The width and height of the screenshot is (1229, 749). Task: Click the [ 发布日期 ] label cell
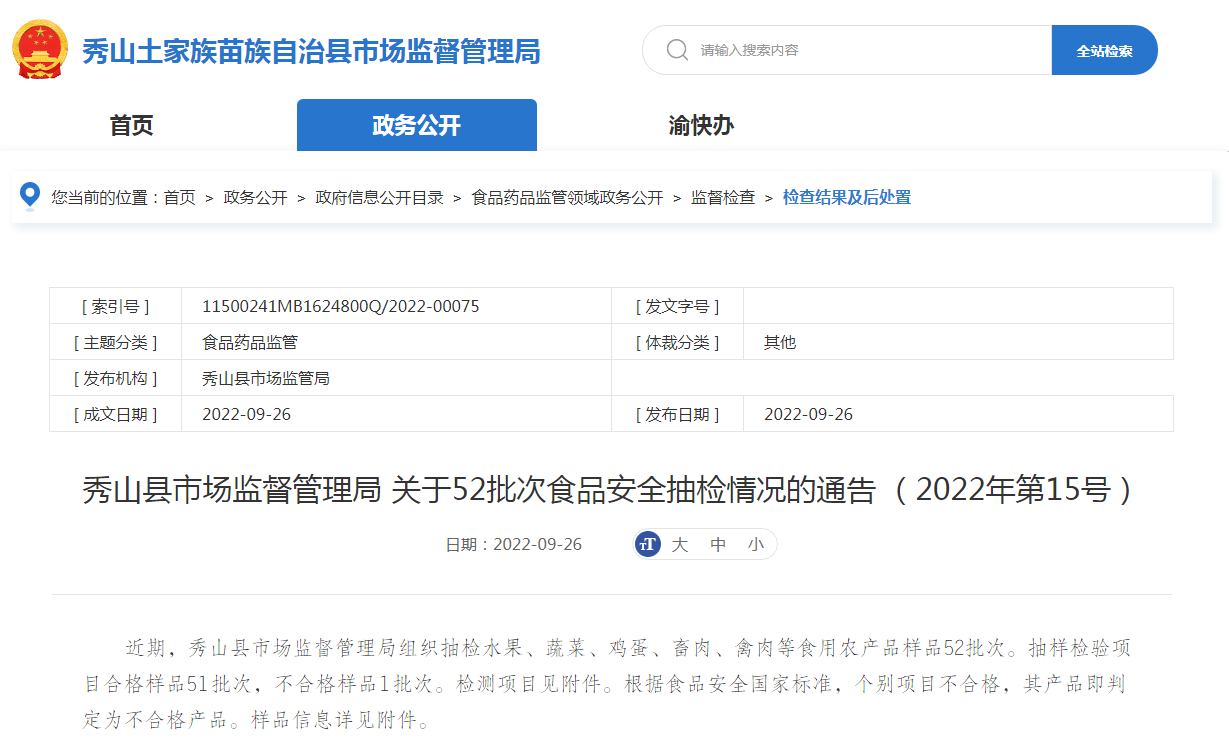677,414
